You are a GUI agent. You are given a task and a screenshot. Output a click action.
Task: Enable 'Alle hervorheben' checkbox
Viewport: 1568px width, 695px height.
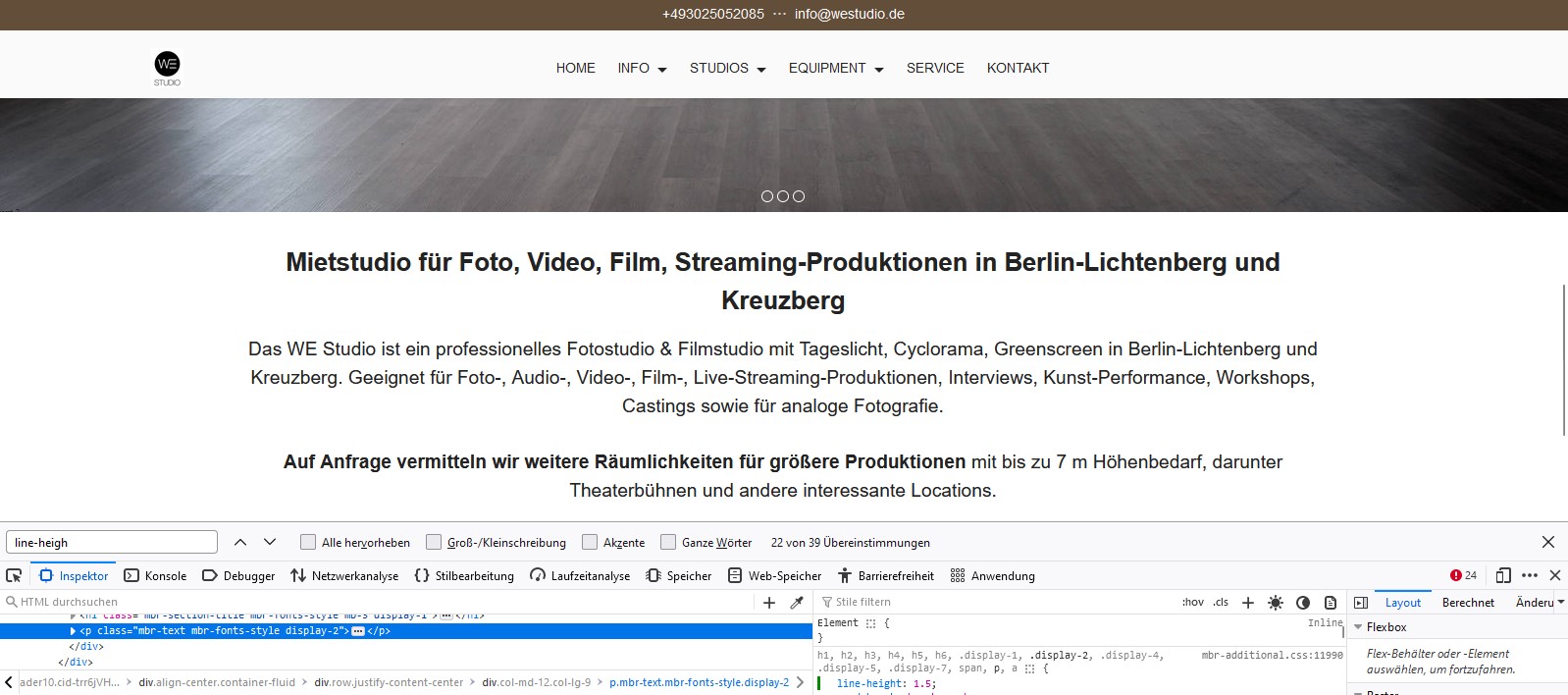coord(308,542)
